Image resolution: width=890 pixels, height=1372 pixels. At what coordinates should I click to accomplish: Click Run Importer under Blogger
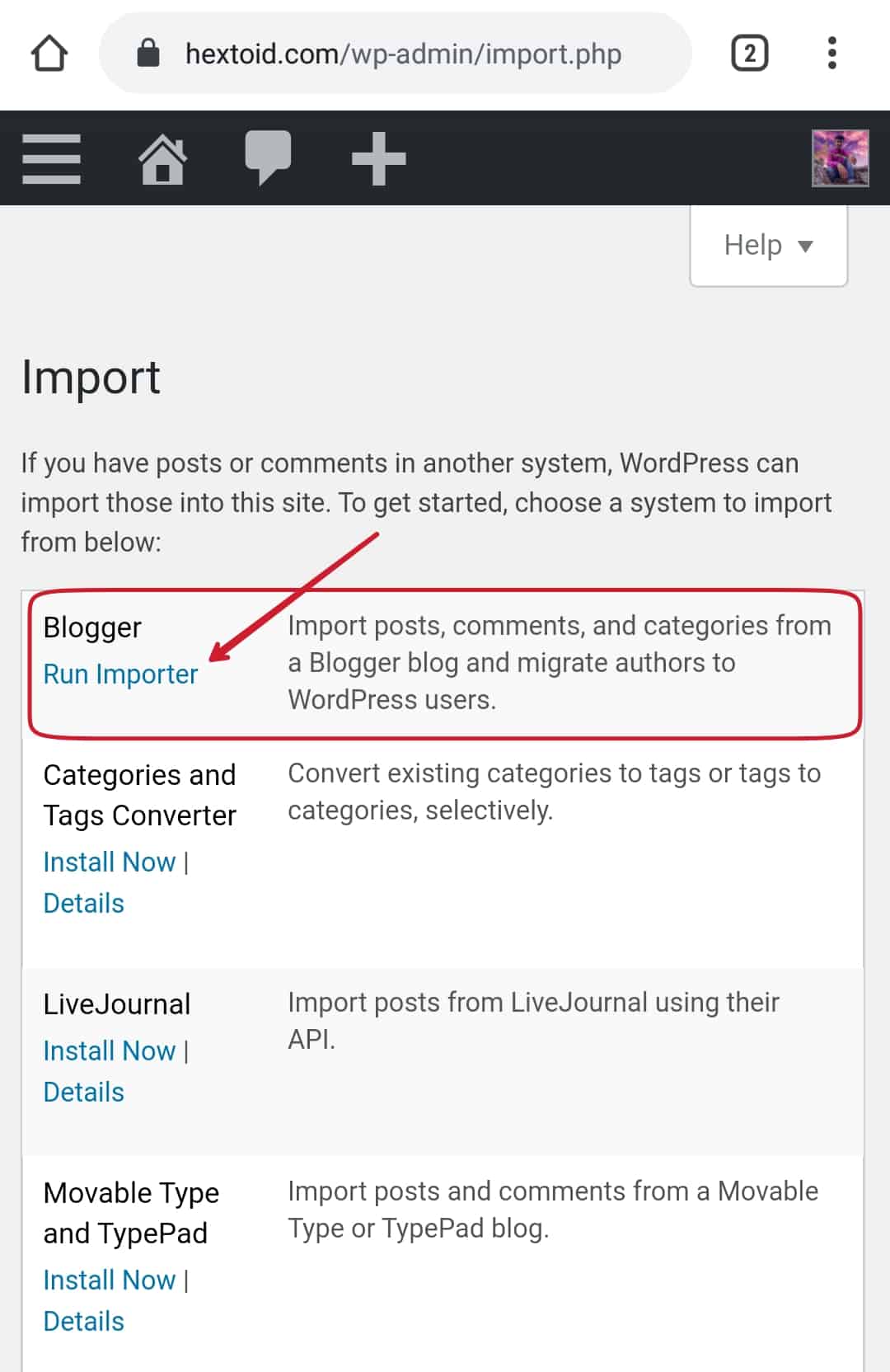click(x=120, y=674)
